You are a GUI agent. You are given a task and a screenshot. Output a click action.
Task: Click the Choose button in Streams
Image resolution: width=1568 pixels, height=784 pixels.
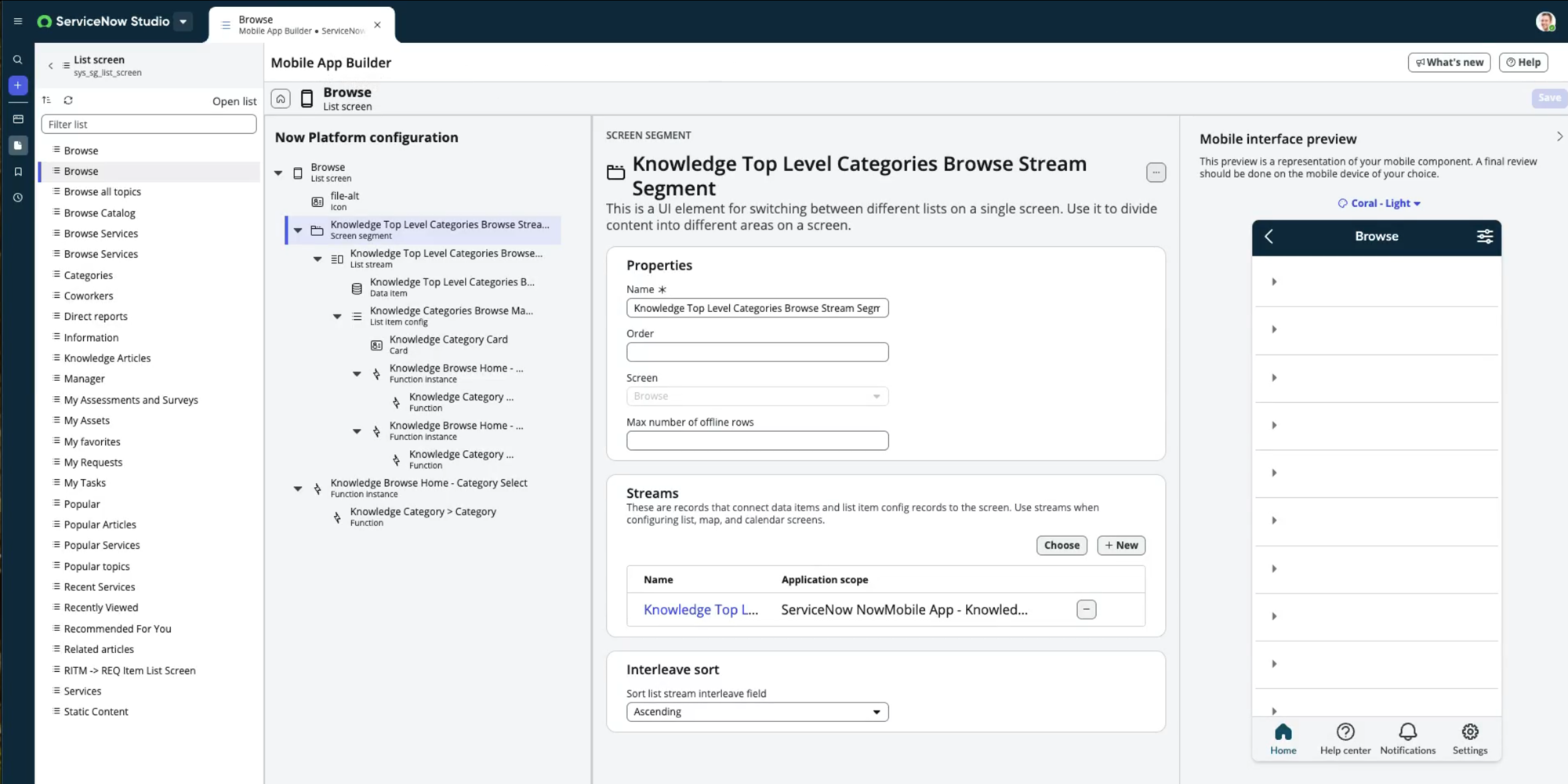pyautogui.click(x=1062, y=546)
